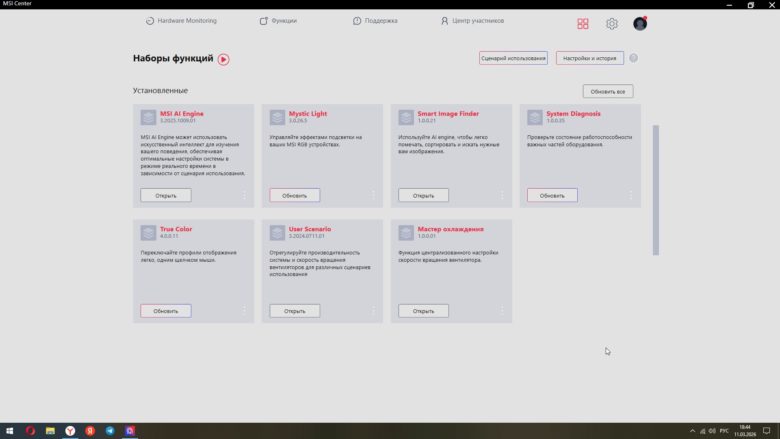Image resolution: width=780 pixels, height=439 pixels.
Task: Open Мастер охлаждения with Открыть
Action: click(423, 311)
